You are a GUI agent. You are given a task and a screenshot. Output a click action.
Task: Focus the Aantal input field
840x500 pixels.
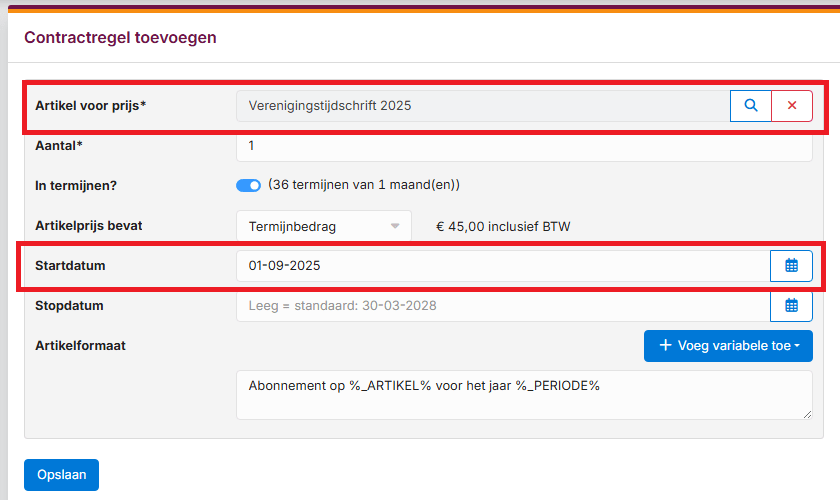[x=524, y=146]
